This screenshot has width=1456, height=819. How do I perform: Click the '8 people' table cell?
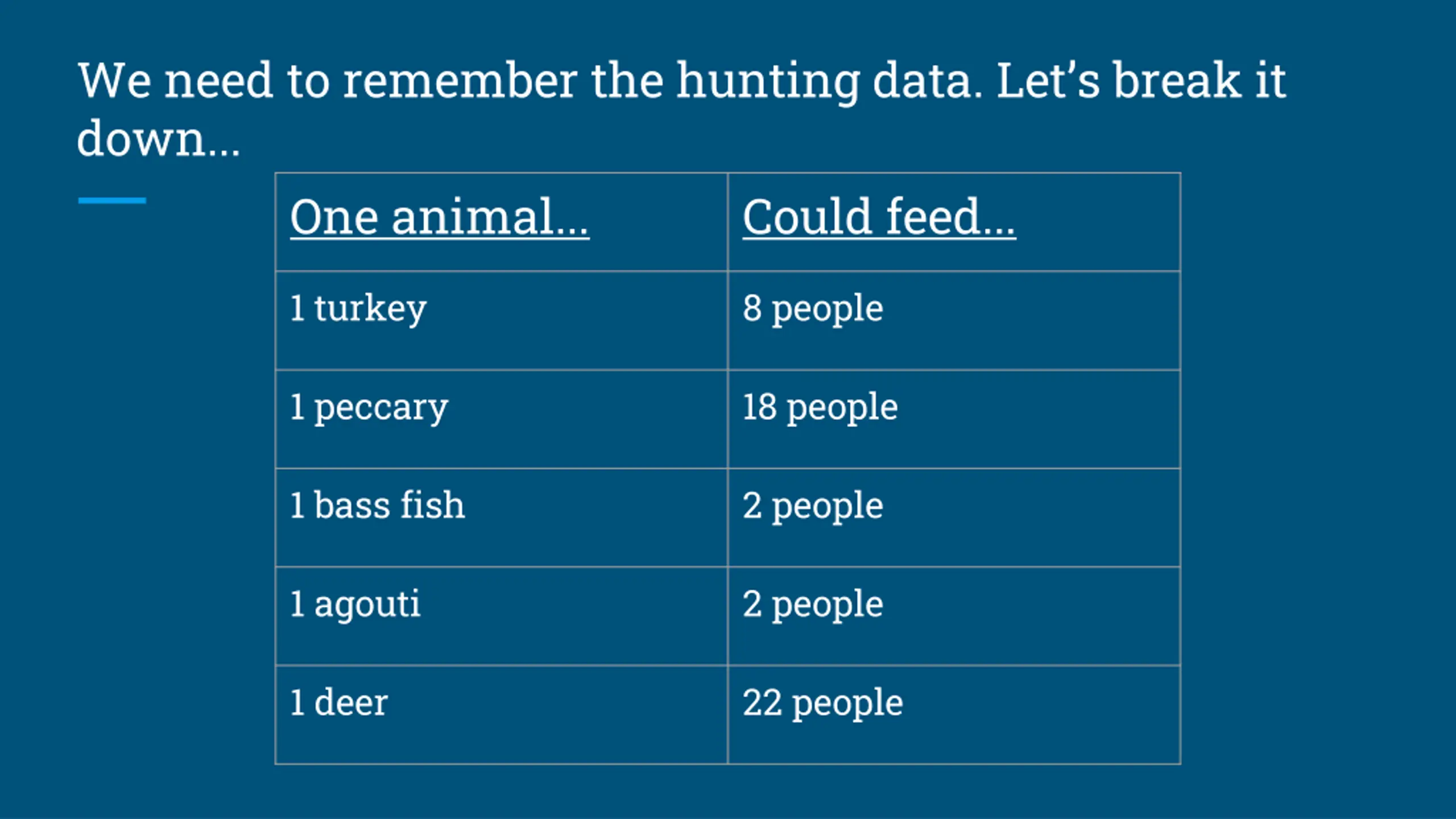point(954,320)
